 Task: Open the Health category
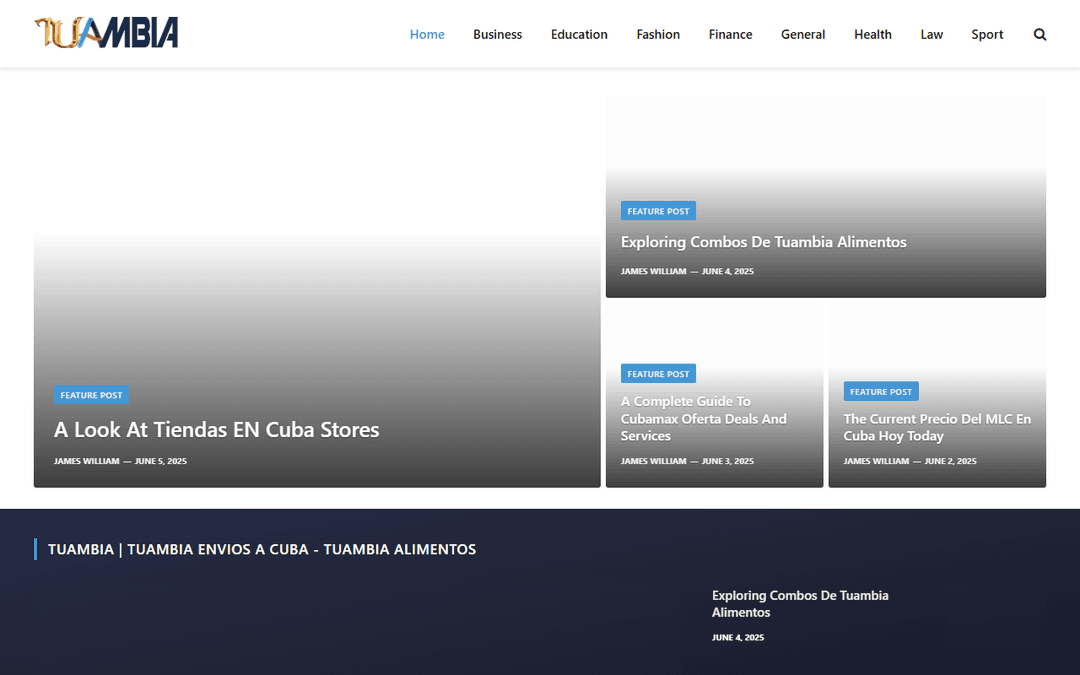pos(873,34)
